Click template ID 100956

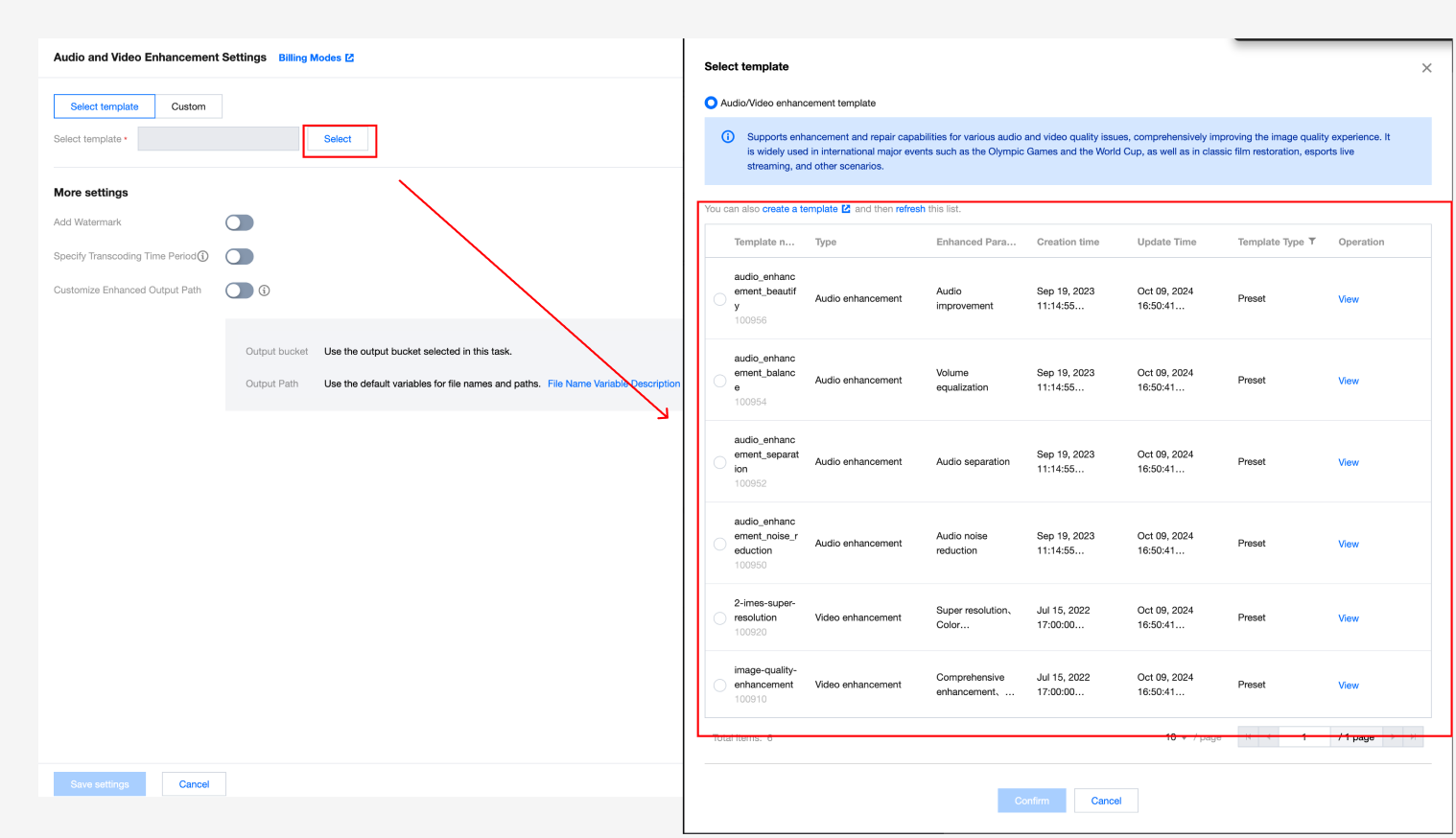(x=750, y=320)
